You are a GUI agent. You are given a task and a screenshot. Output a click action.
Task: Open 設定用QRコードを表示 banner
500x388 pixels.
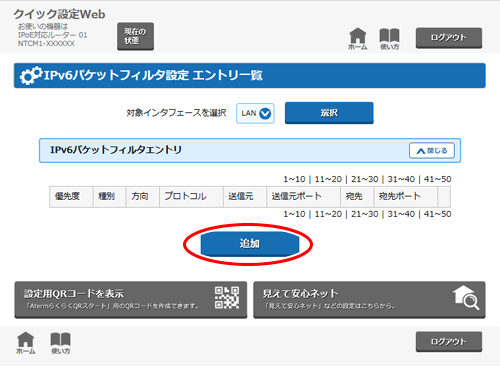[x=131, y=300]
